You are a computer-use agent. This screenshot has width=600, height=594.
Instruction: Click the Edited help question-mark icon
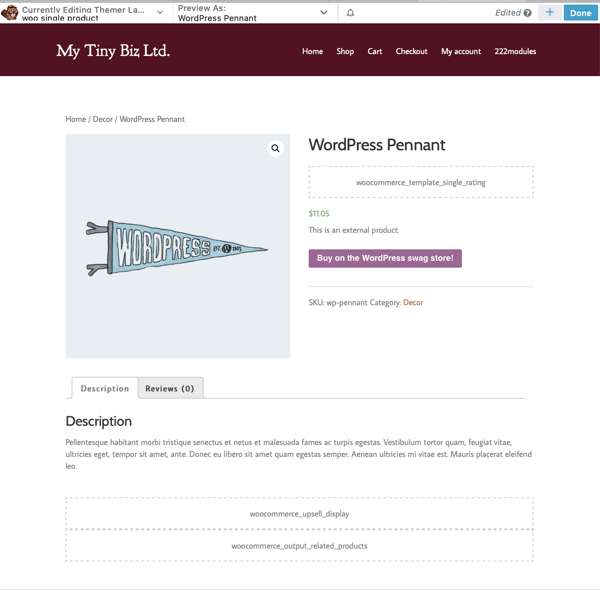(x=527, y=13)
